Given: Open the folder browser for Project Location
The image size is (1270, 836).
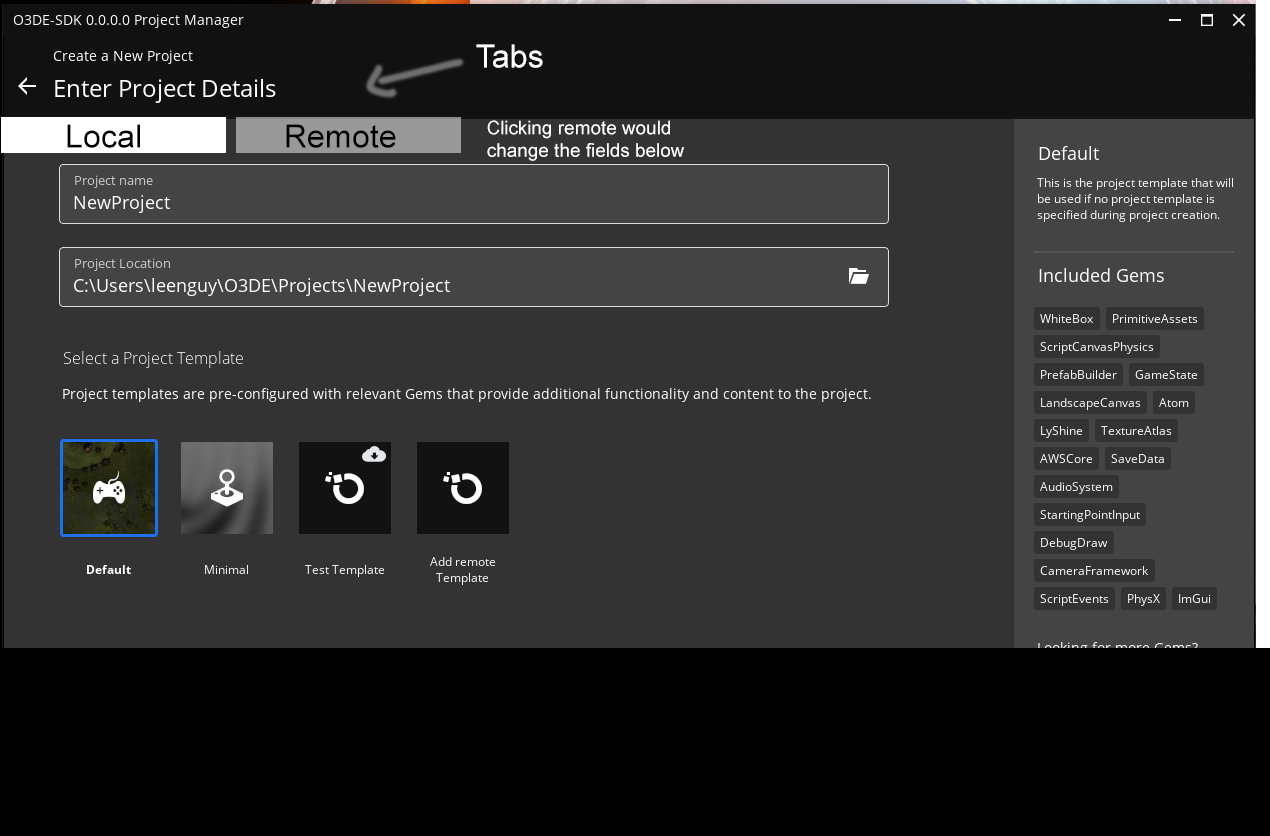Looking at the screenshot, I should tap(858, 277).
